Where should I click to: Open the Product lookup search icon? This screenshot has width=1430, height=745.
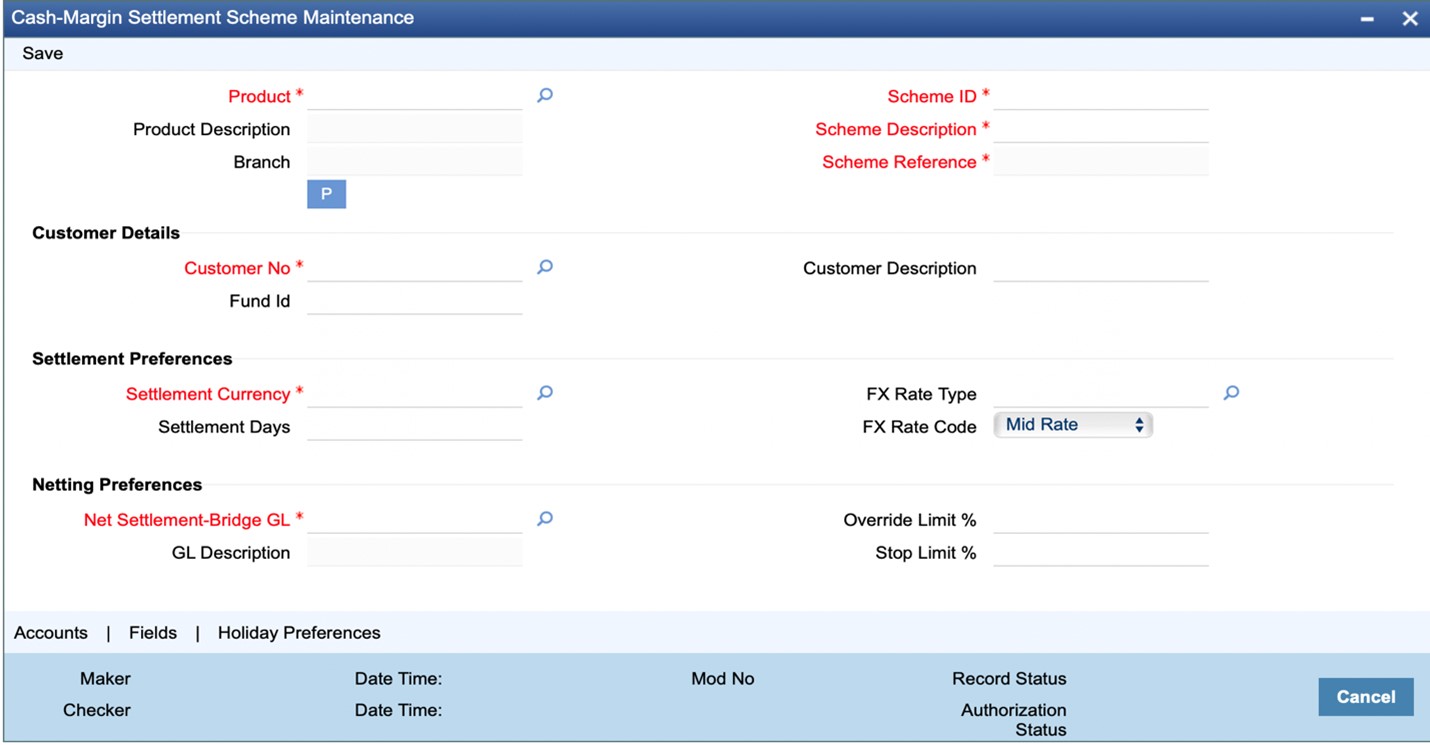coord(545,96)
